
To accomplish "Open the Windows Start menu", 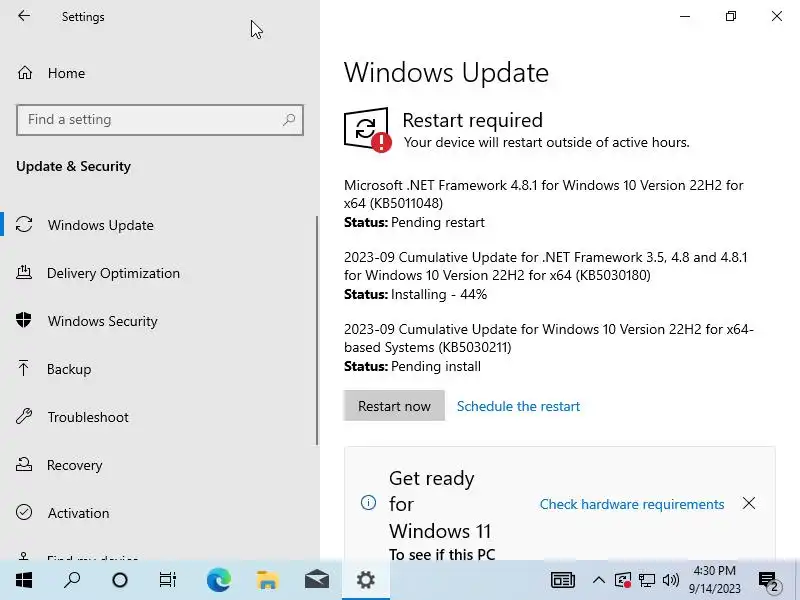I will [x=23, y=580].
